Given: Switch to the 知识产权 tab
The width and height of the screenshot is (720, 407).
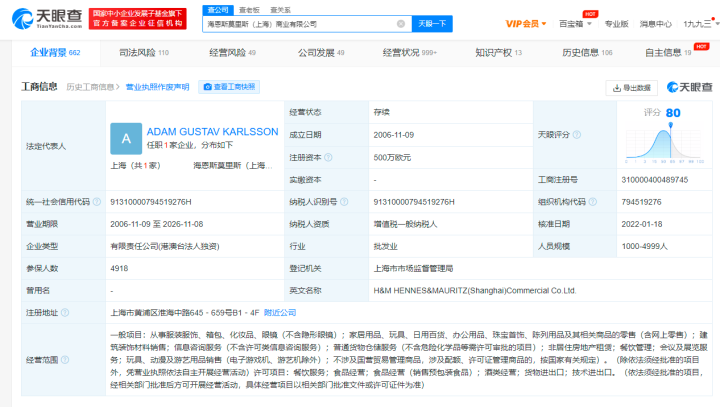Looking at the screenshot, I should click(x=498, y=53).
